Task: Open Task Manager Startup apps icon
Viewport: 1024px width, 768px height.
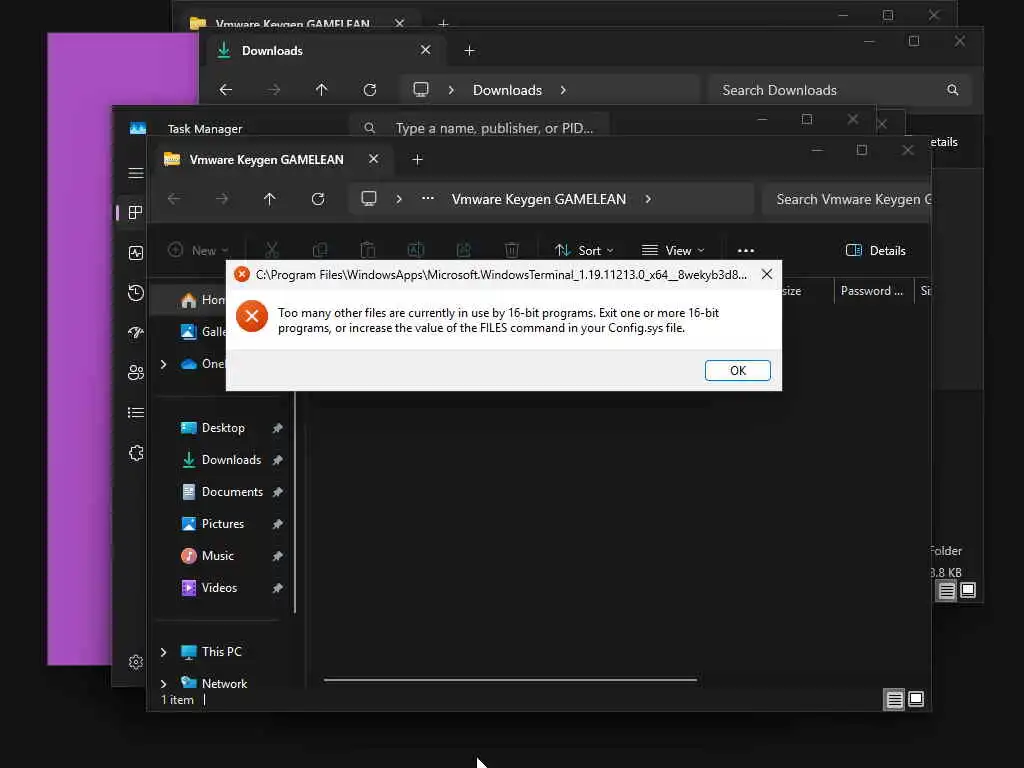Action: pyautogui.click(x=136, y=332)
